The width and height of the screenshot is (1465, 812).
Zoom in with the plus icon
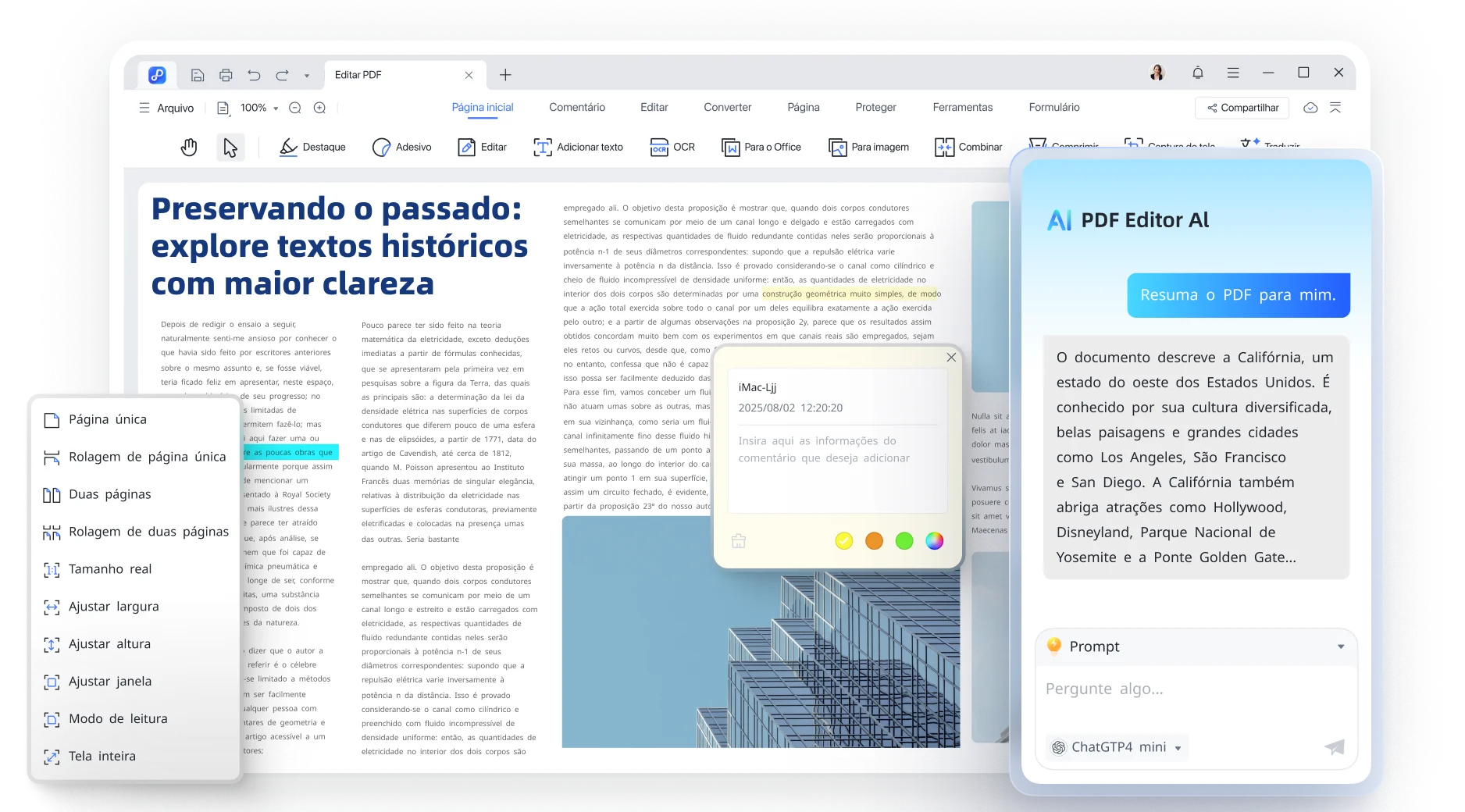coord(319,108)
